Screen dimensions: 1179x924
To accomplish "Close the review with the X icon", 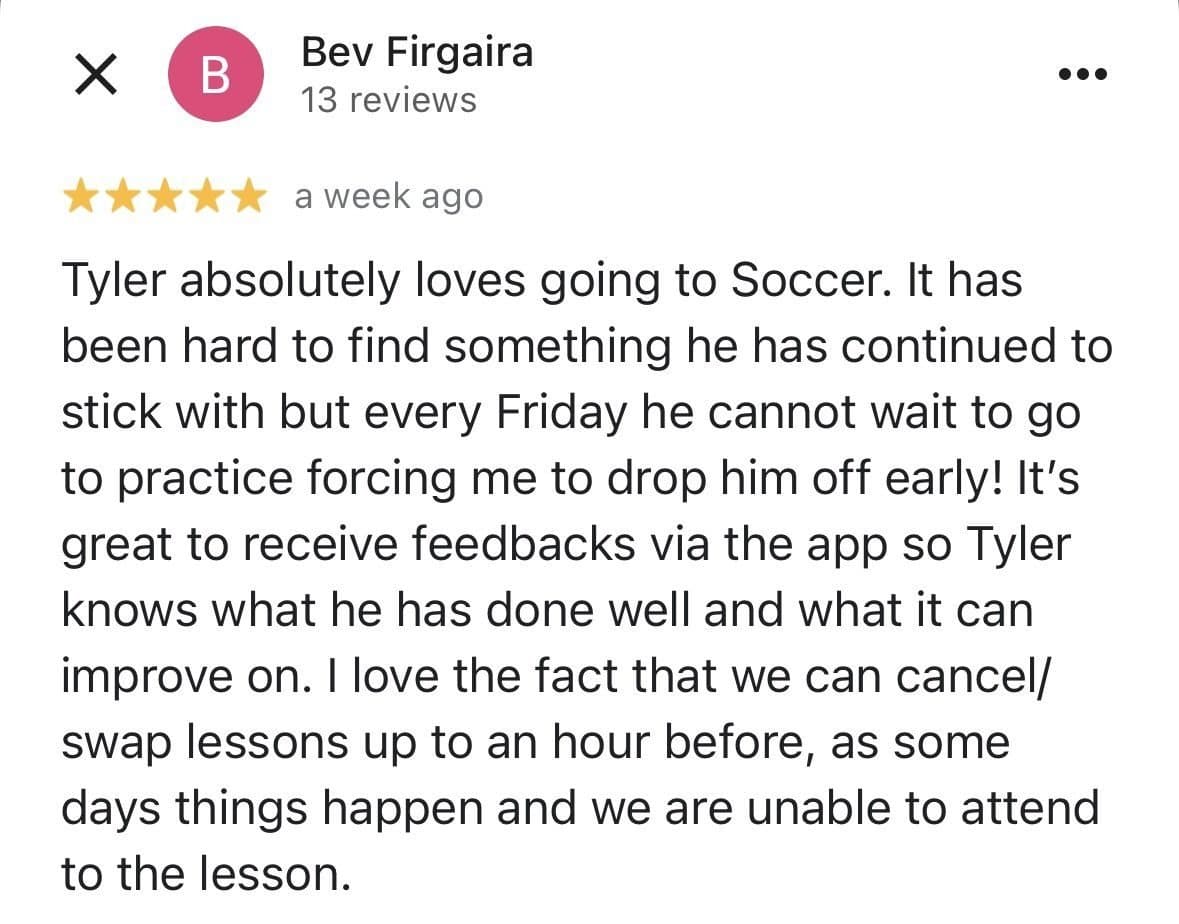I will [x=94, y=76].
